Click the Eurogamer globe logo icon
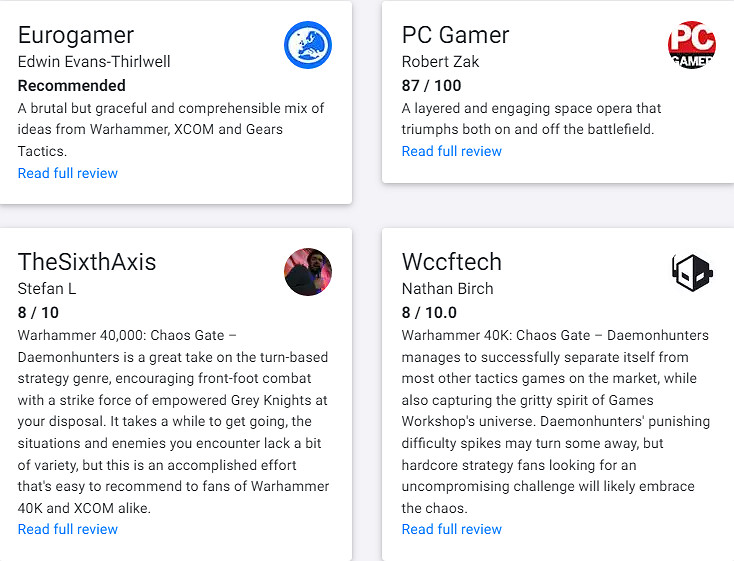This screenshot has width=734, height=561. pyautogui.click(x=308, y=45)
